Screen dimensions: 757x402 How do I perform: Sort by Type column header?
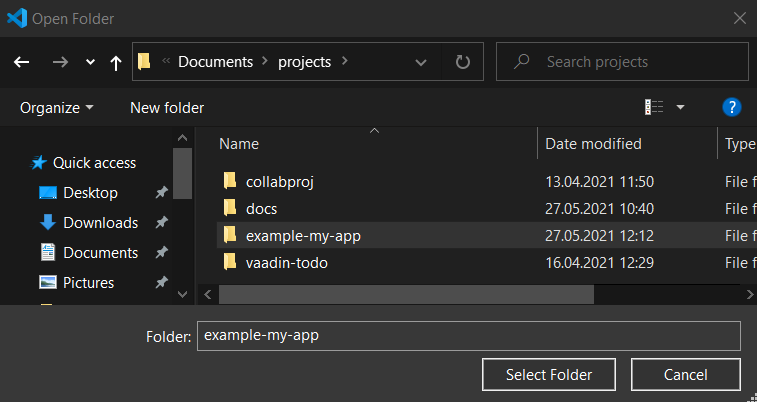tap(740, 144)
